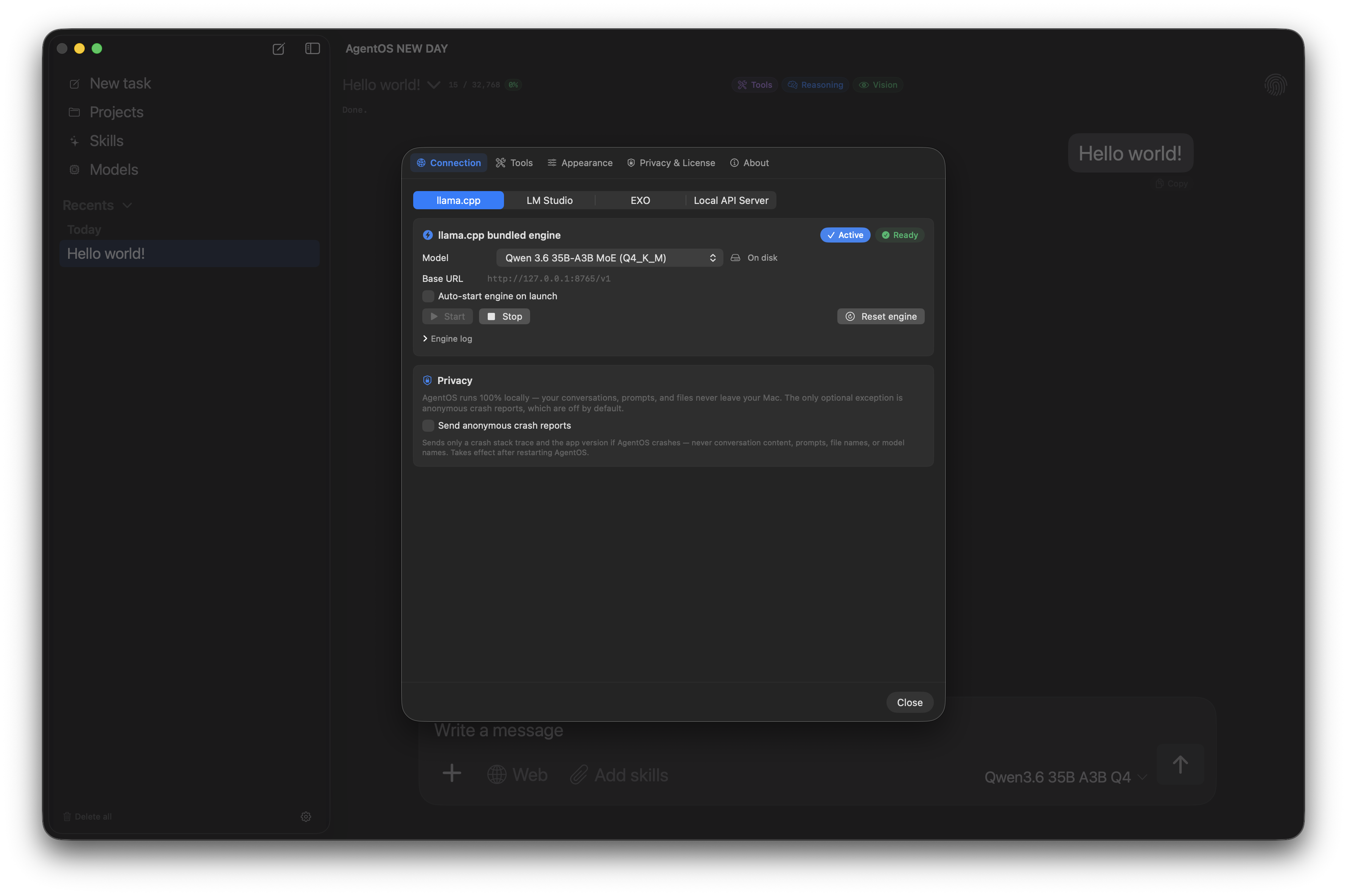The image size is (1347, 896).
Task: Select the llama.cpp engine segment
Action: pos(458,201)
